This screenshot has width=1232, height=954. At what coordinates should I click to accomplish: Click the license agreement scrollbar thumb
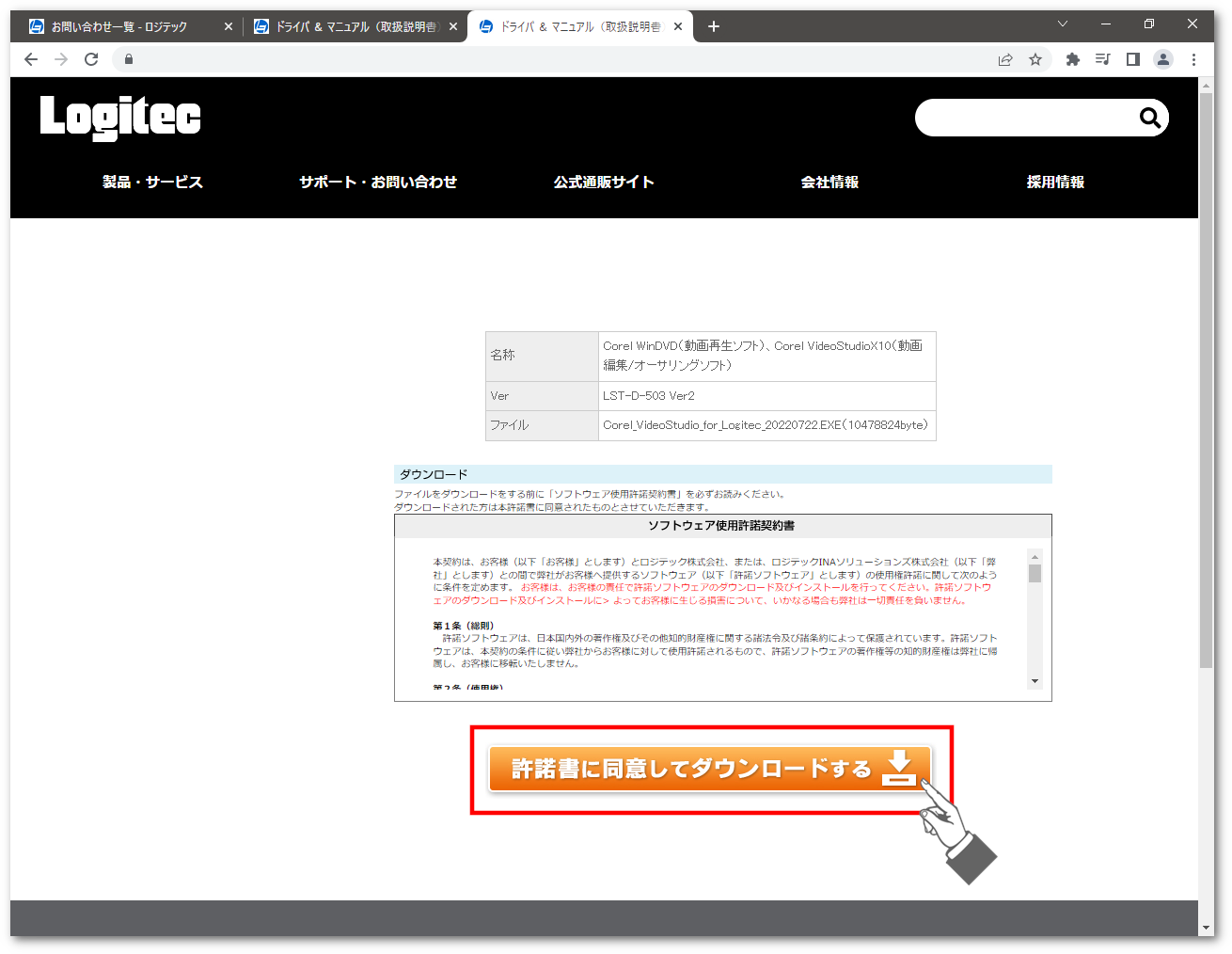(1035, 574)
